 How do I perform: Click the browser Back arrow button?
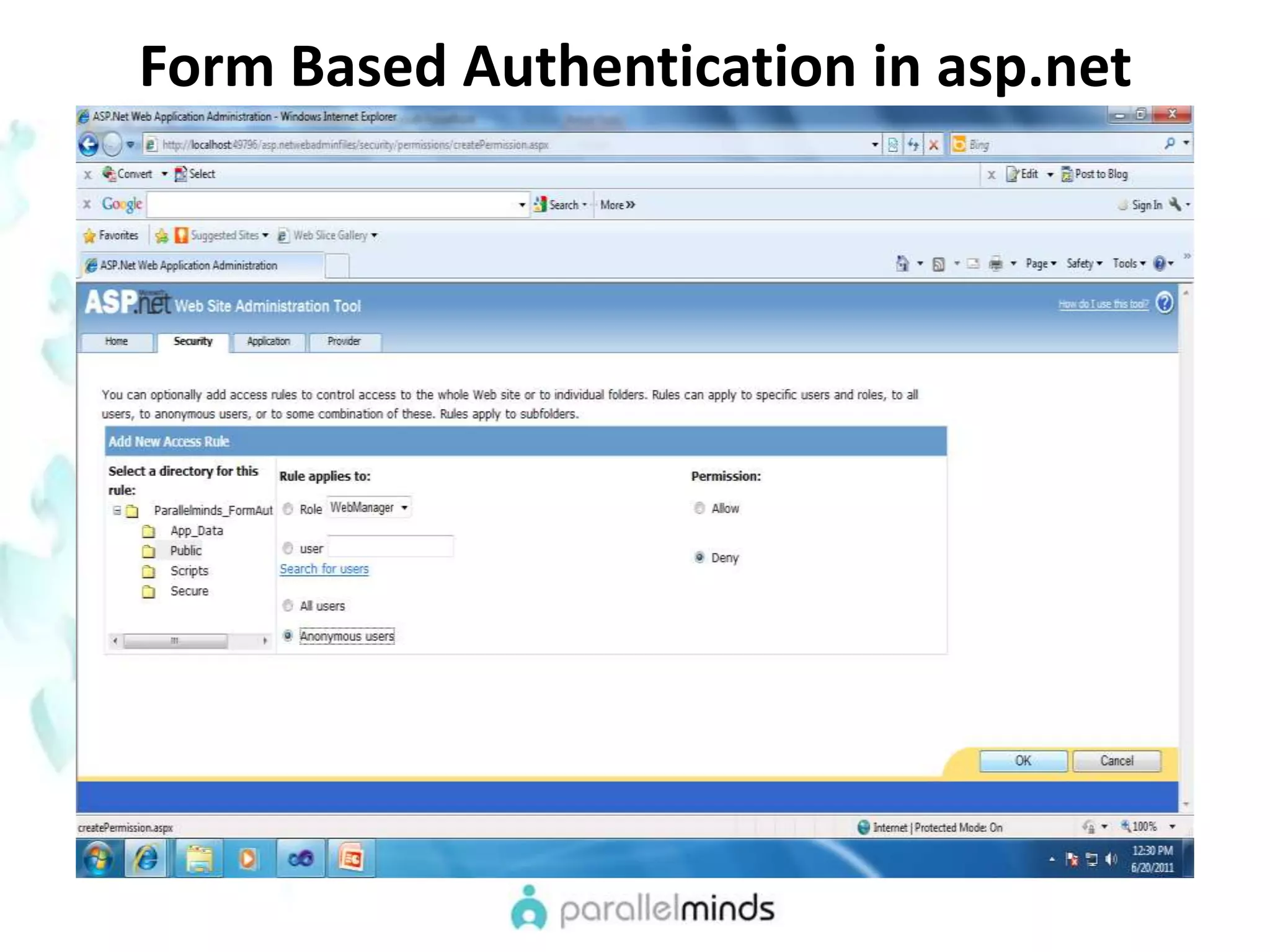point(89,144)
